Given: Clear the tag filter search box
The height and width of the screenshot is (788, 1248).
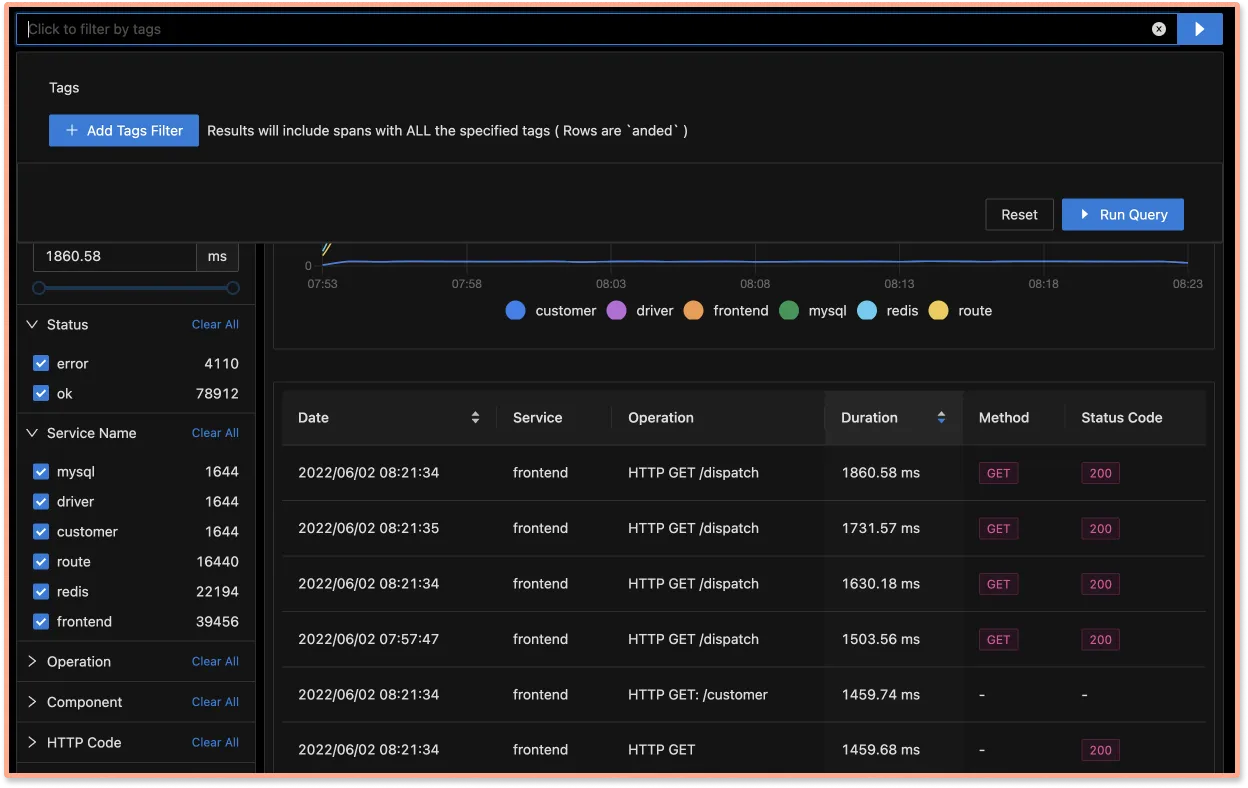Looking at the screenshot, I should (1159, 29).
